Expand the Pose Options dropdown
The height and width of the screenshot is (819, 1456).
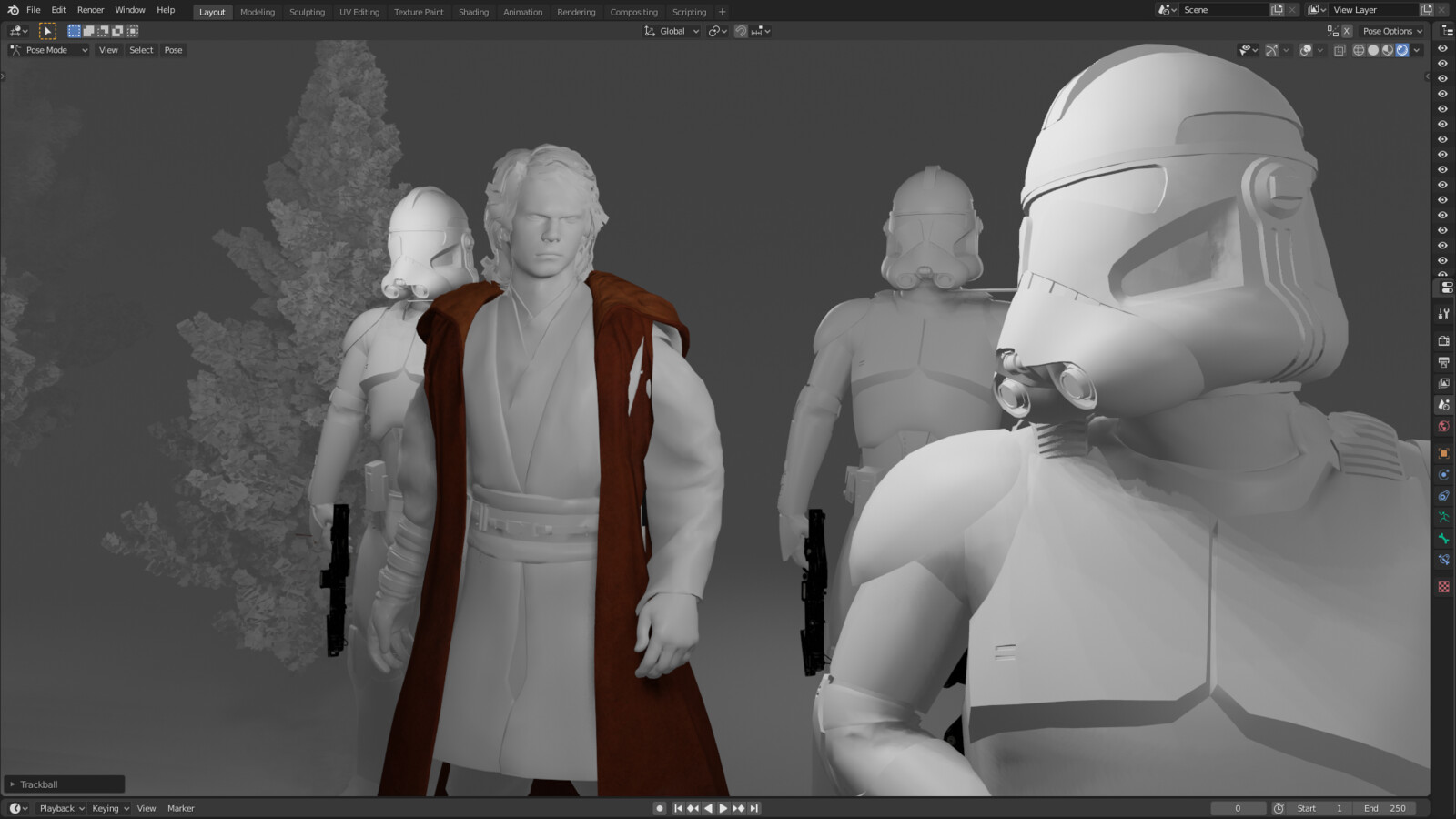pyautogui.click(x=1392, y=31)
